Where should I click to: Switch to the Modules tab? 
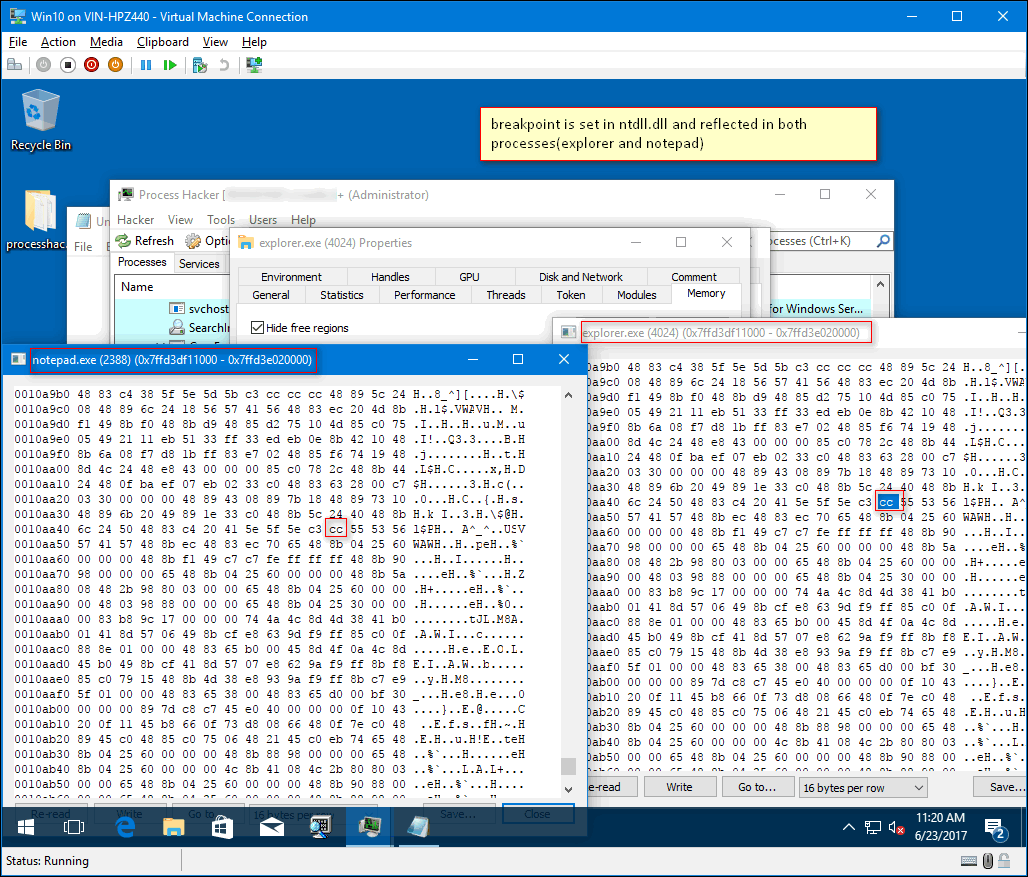[637, 295]
